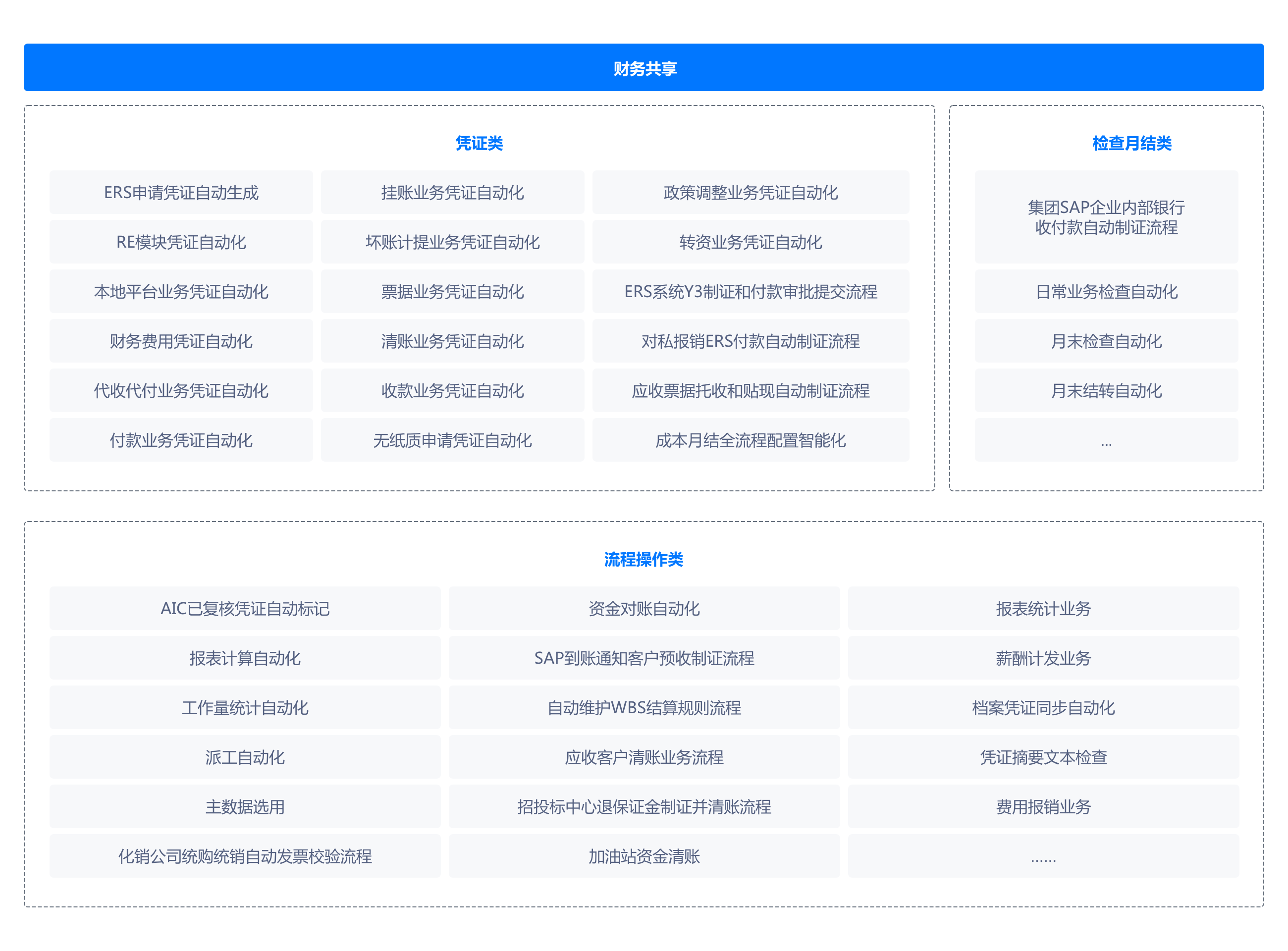1288x951 pixels.
Task: Select the 检查月结类 section title
Action: click(1131, 143)
